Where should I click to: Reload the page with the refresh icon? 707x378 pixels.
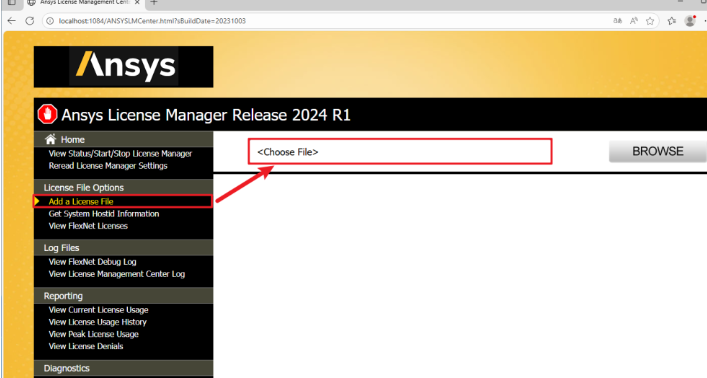30,21
